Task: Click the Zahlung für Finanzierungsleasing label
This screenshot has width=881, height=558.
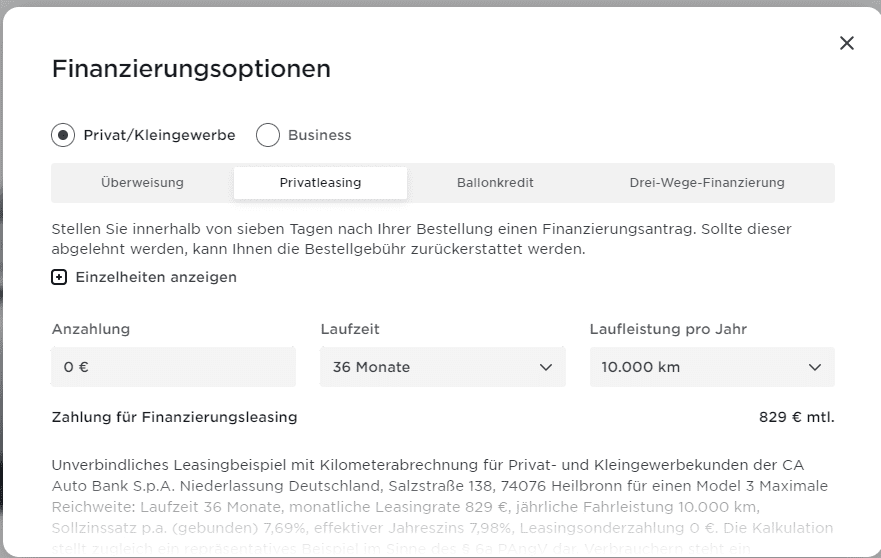Action: pos(174,417)
